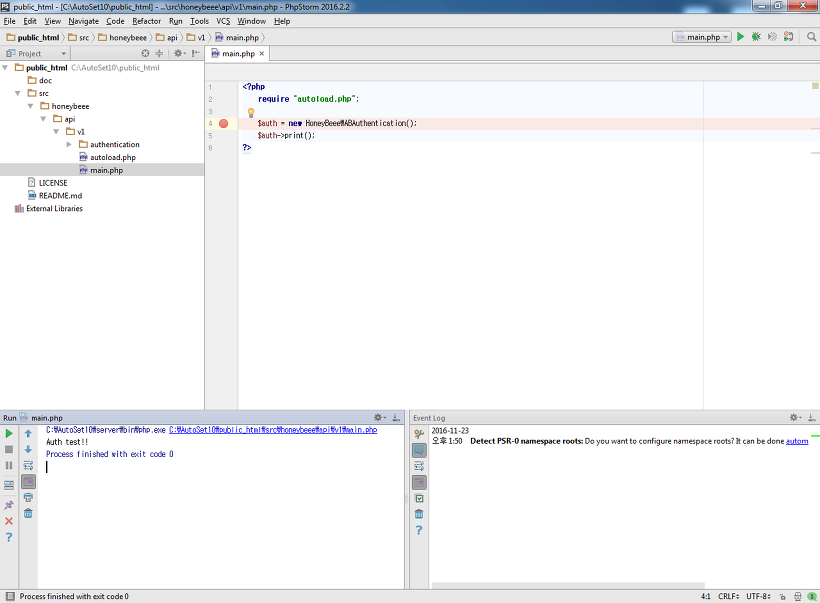The image size is (820, 603).
Task: Open Event Log settings wrench icon
Action: pyautogui.click(x=419, y=434)
